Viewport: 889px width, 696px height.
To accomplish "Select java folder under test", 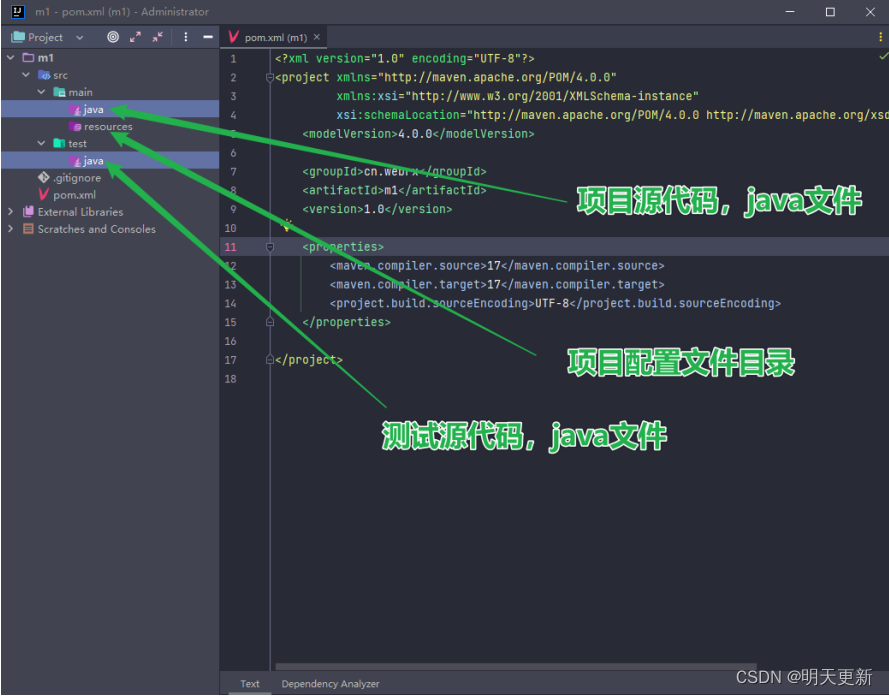I will [94, 161].
